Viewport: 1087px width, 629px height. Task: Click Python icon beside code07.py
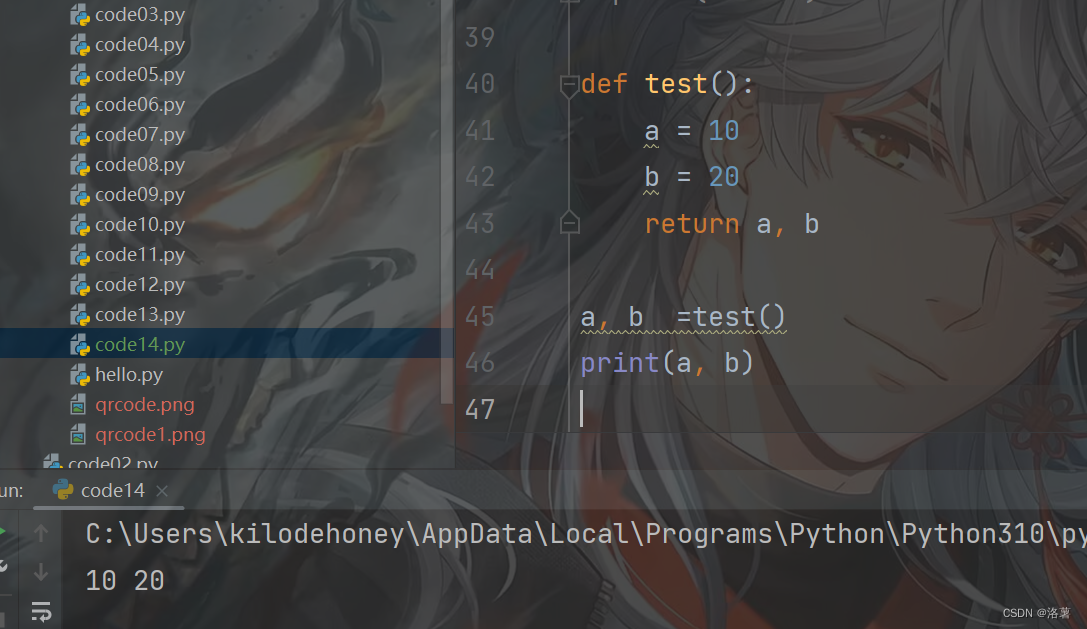point(80,135)
